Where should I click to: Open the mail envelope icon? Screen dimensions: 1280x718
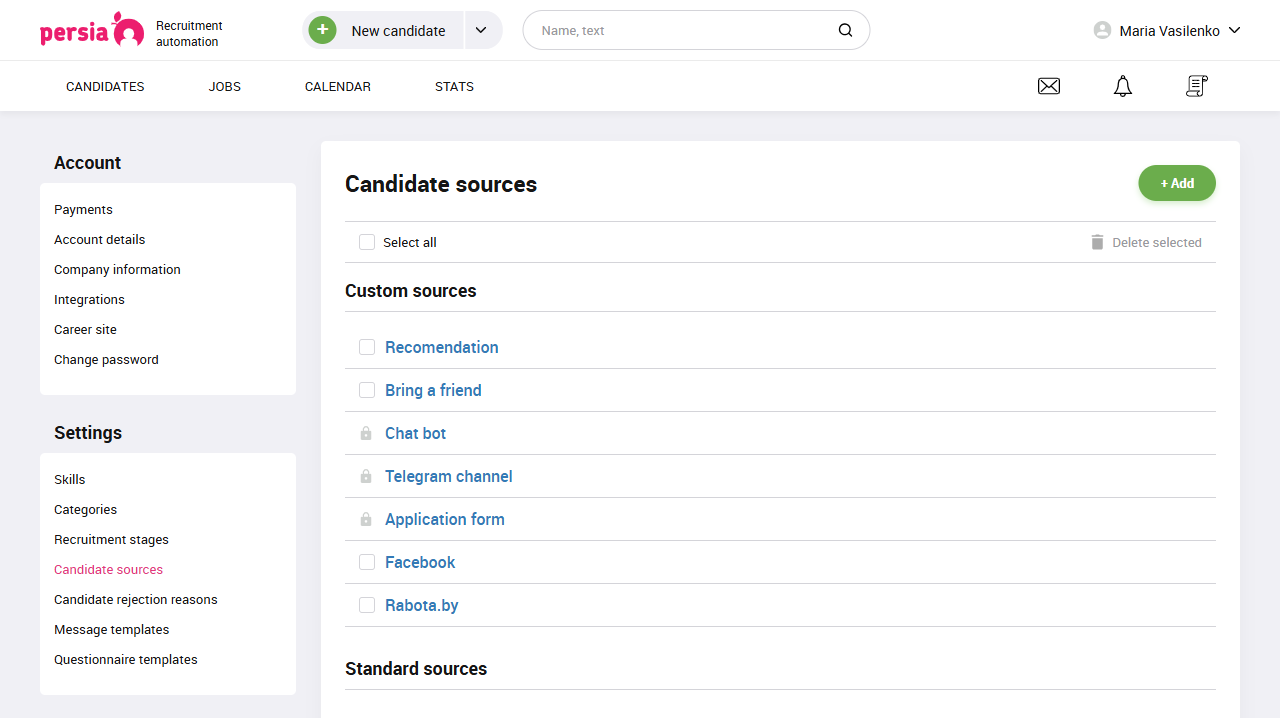(1048, 86)
